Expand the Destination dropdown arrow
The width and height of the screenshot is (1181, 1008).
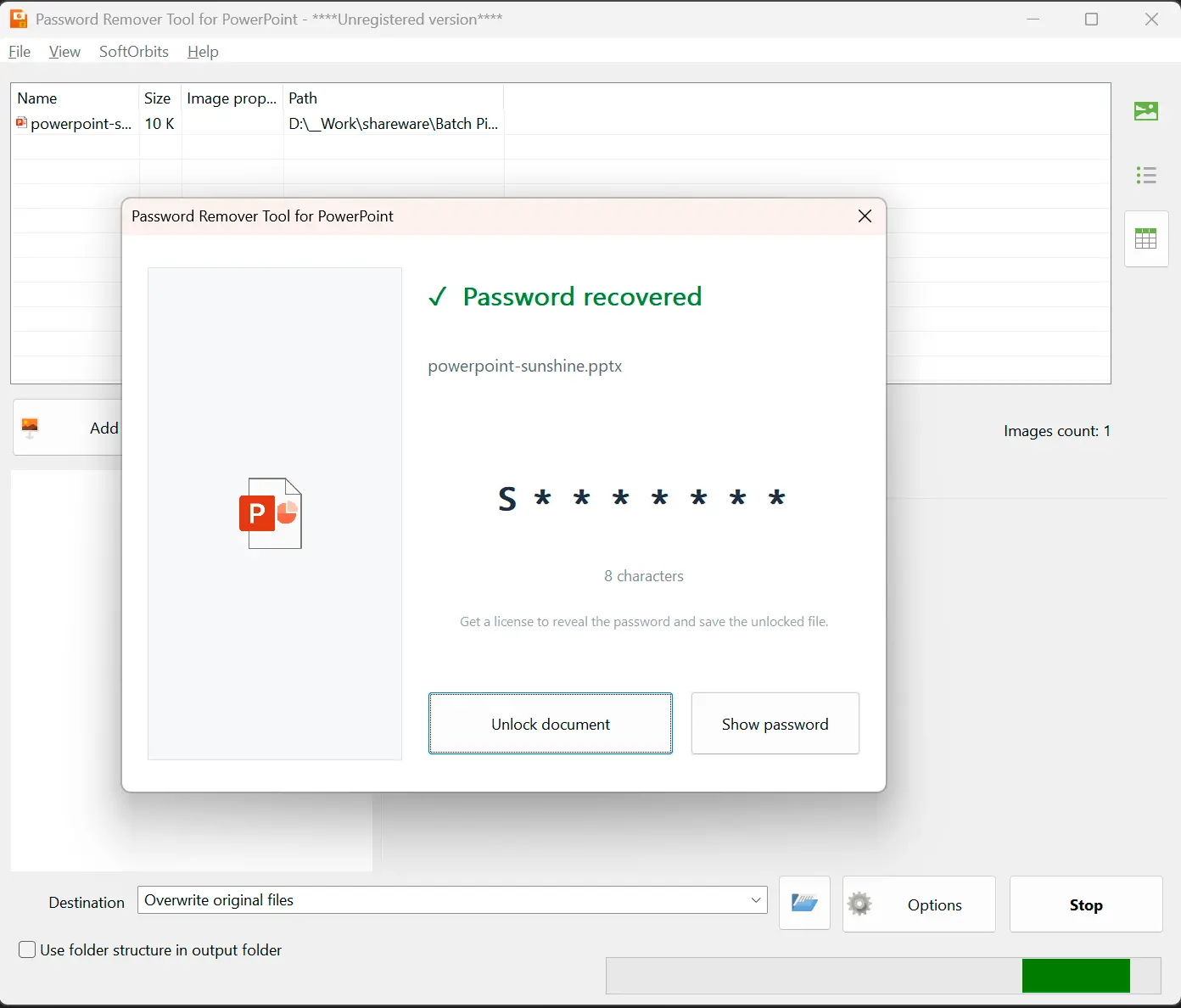[756, 899]
